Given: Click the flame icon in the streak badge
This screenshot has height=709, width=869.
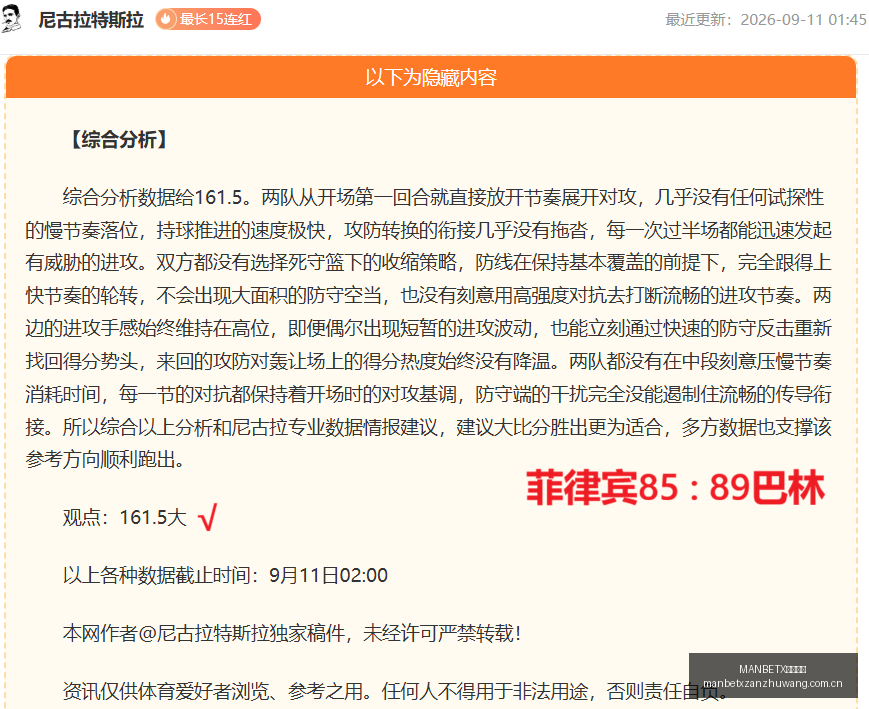Looking at the screenshot, I should [166, 19].
